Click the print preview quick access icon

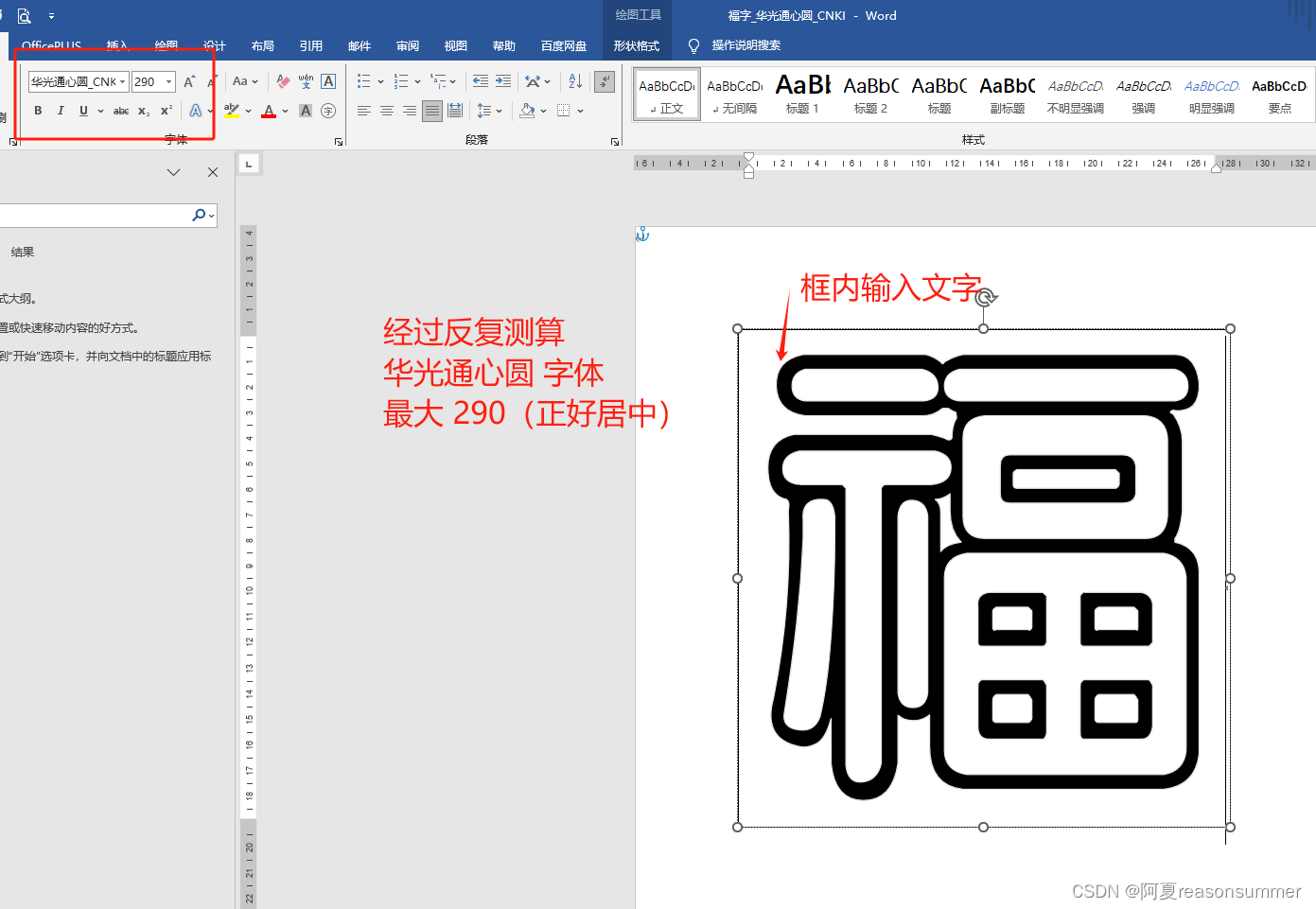[24, 16]
